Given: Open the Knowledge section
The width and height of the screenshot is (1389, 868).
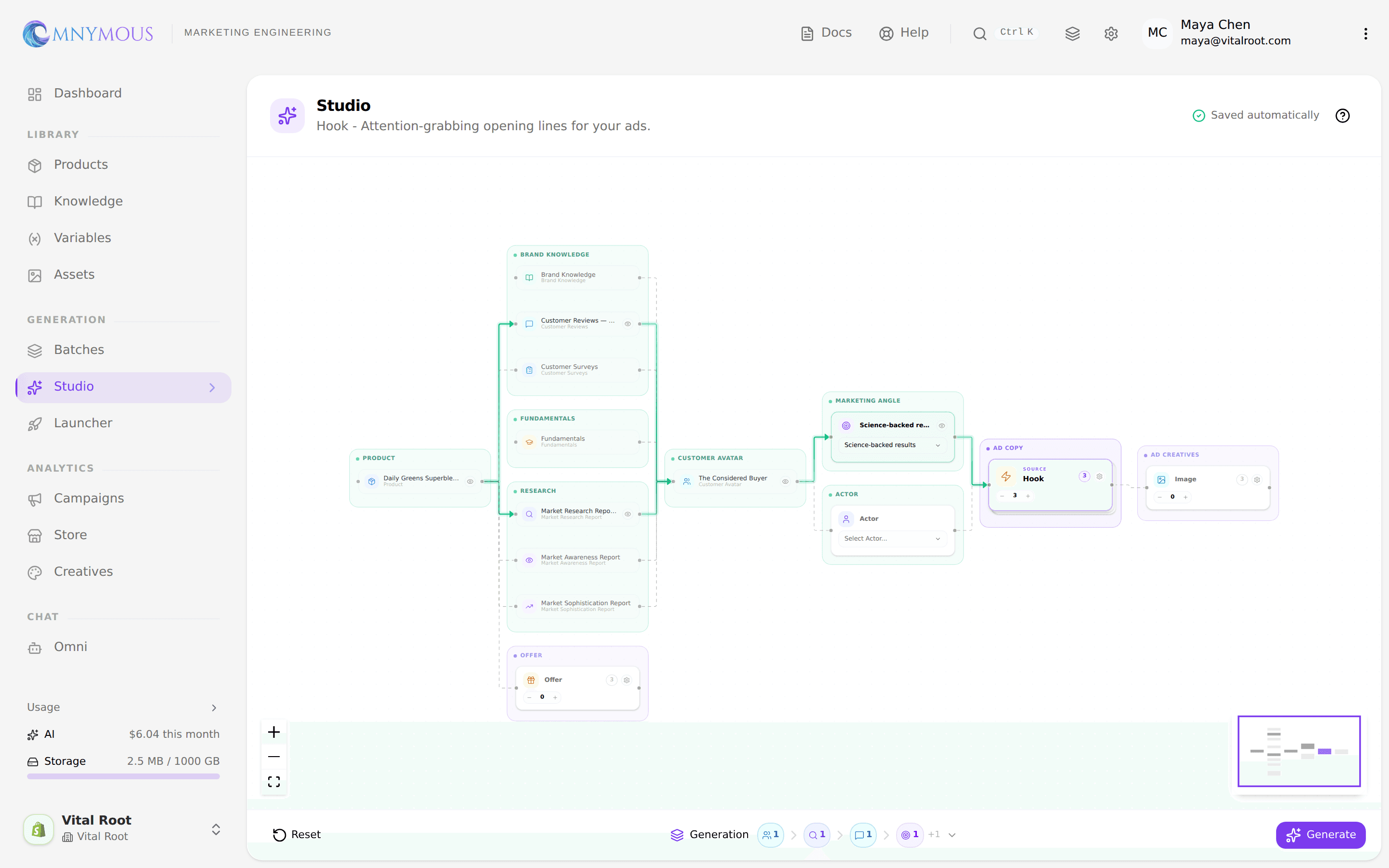Looking at the screenshot, I should pyautogui.click(x=123, y=202).
